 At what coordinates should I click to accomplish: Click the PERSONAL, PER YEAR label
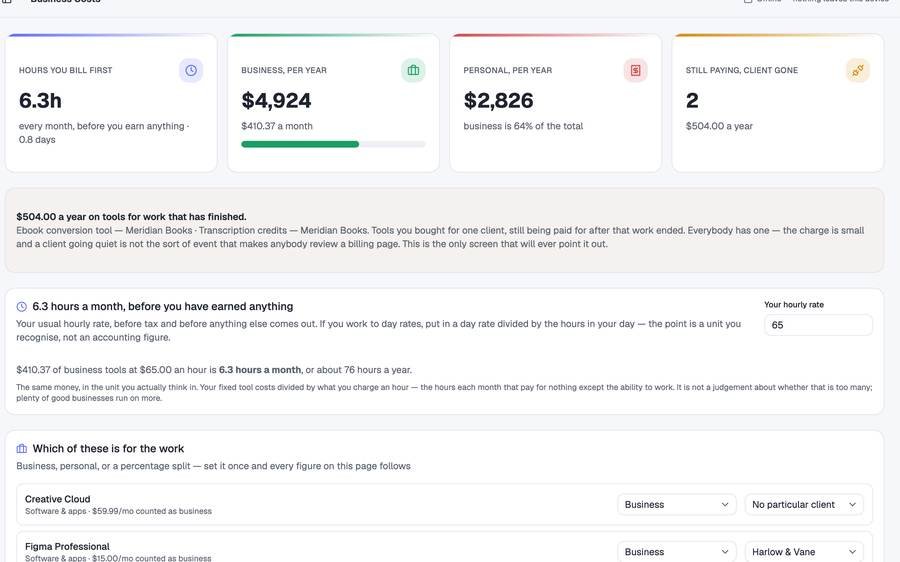(x=507, y=70)
